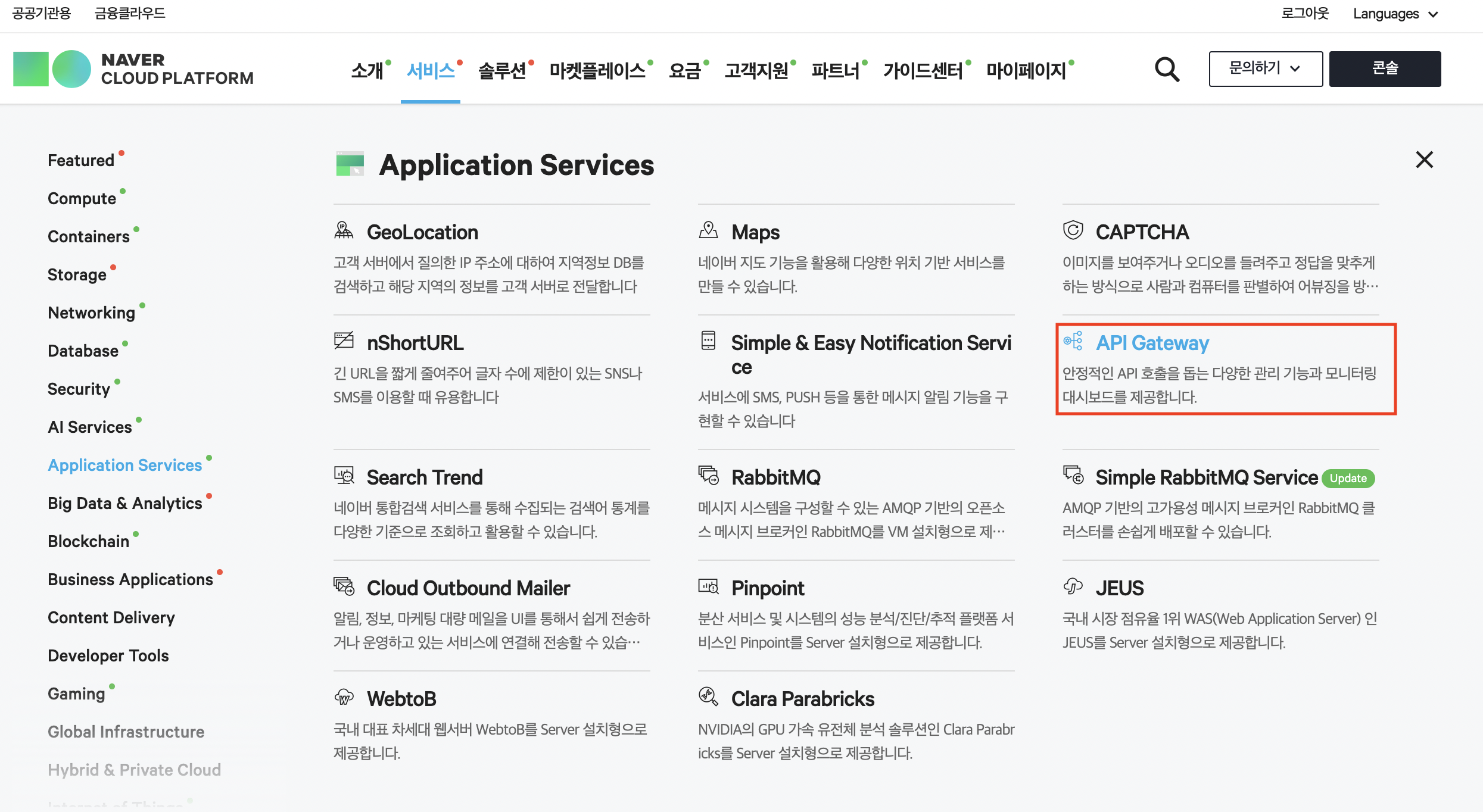Open the Languages dropdown
1483x812 pixels.
[x=1395, y=14]
